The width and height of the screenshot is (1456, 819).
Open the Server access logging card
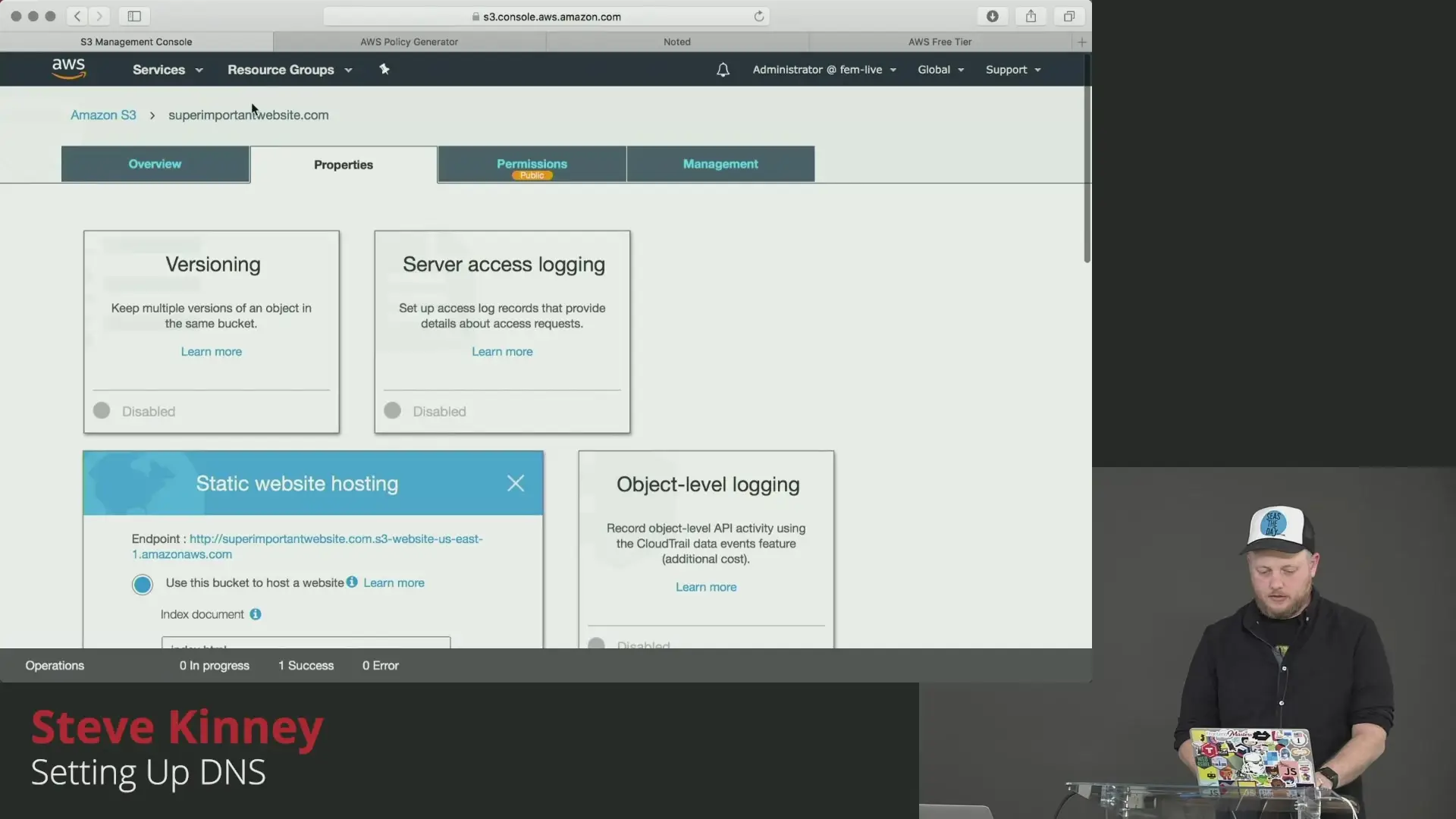pyautogui.click(x=502, y=332)
